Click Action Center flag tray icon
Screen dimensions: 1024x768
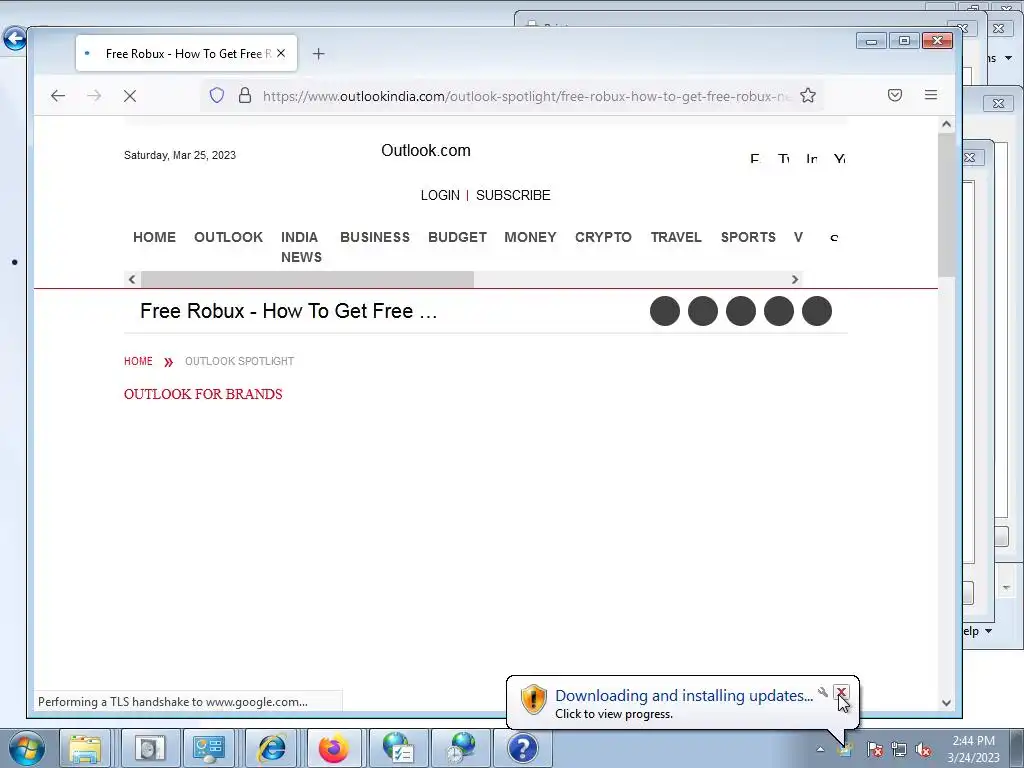(874, 750)
